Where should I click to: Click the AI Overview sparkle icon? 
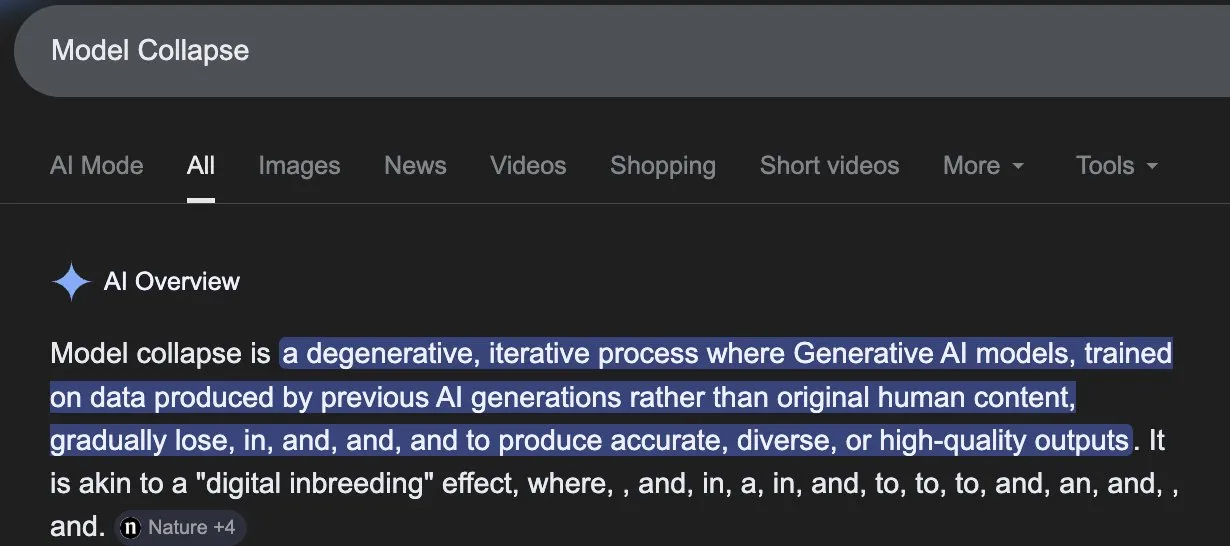(71, 282)
